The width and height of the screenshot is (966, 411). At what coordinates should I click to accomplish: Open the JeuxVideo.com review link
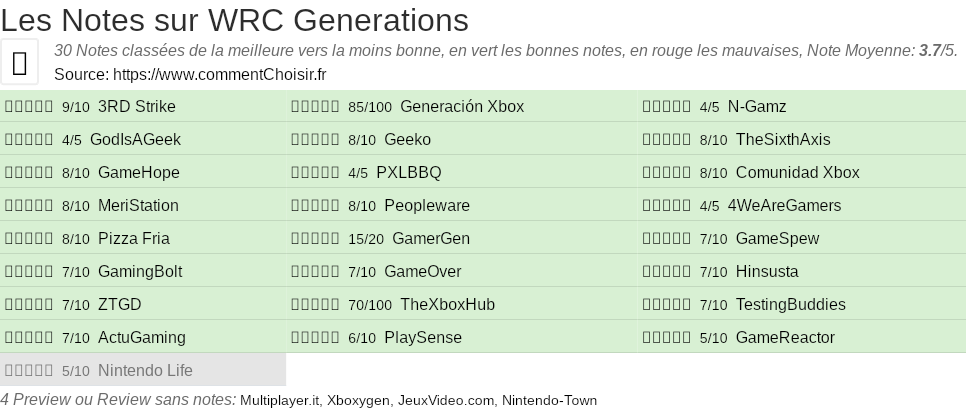pyautogui.click(x=446, y=401)
